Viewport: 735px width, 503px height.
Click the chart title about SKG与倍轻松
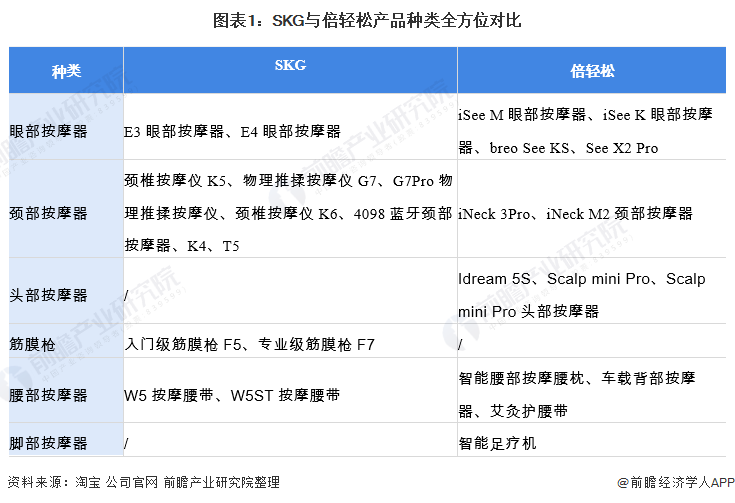tap(367, 21)
